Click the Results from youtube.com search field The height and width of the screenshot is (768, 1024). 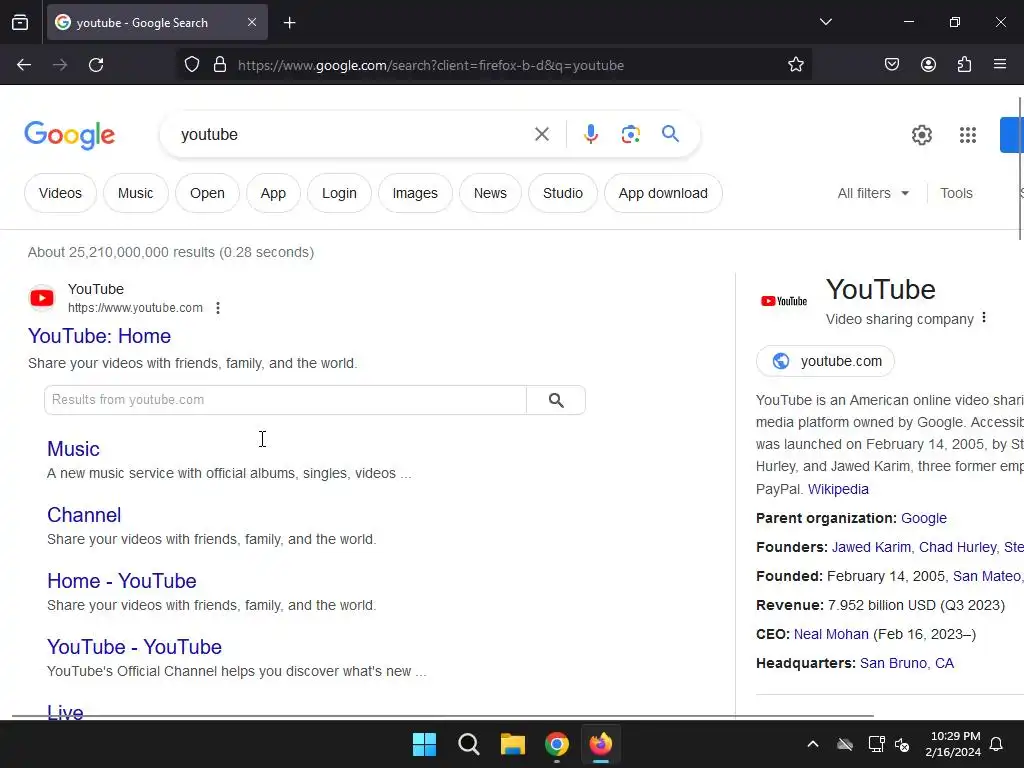coord(285,400)
